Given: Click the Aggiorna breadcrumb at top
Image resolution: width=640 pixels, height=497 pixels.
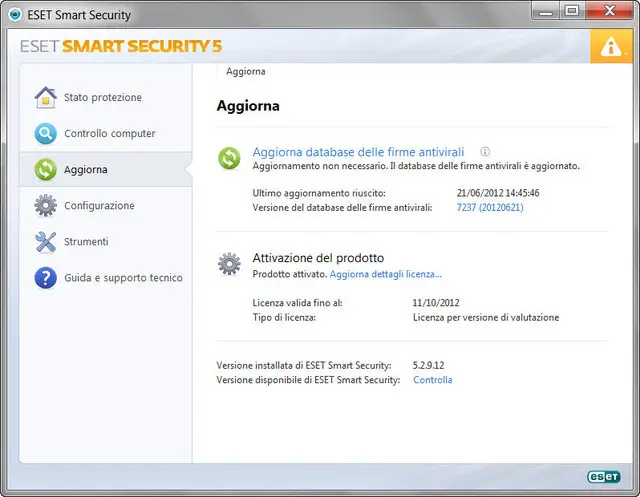Looking at the screenshot, I should [x=246, y=71].
